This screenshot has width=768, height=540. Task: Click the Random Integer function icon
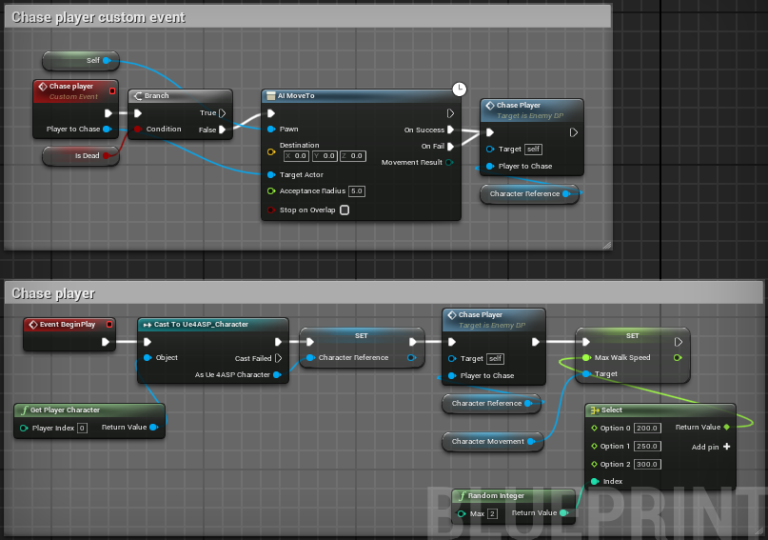[461, 496]
